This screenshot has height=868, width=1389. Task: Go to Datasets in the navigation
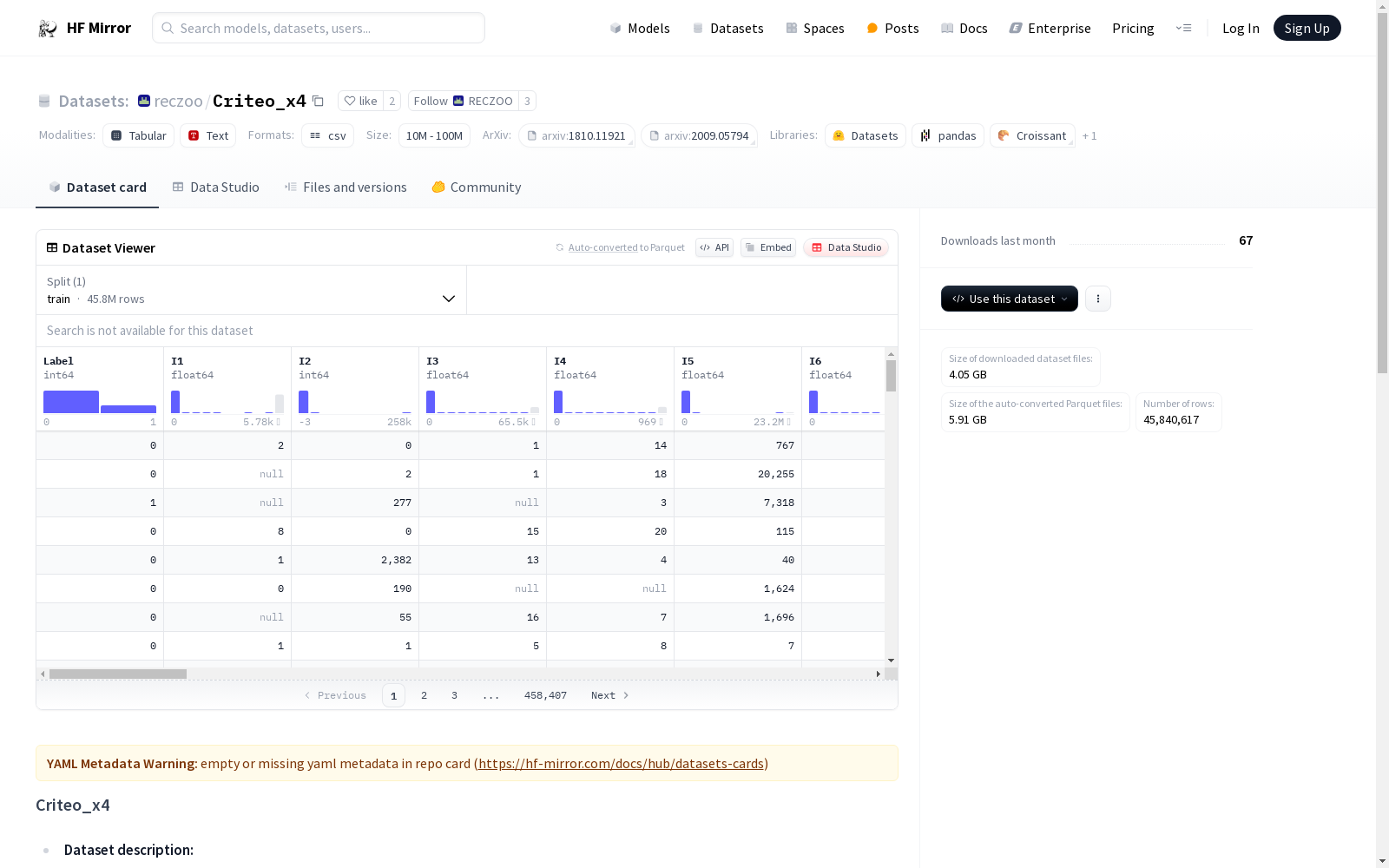727,28
